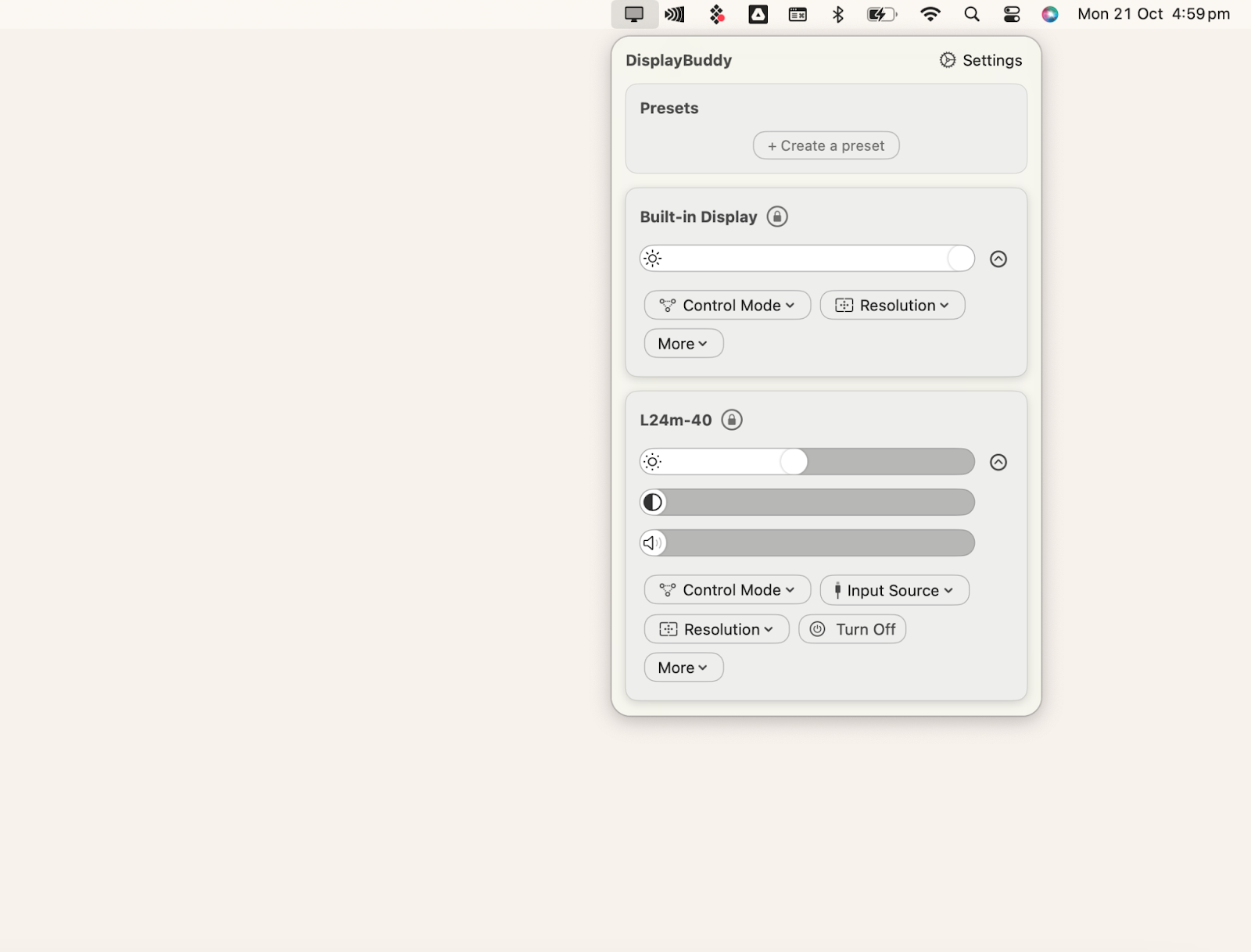Open Resolution dropdown for Built-in Display
1251x952 pixels.
(892, 305)
